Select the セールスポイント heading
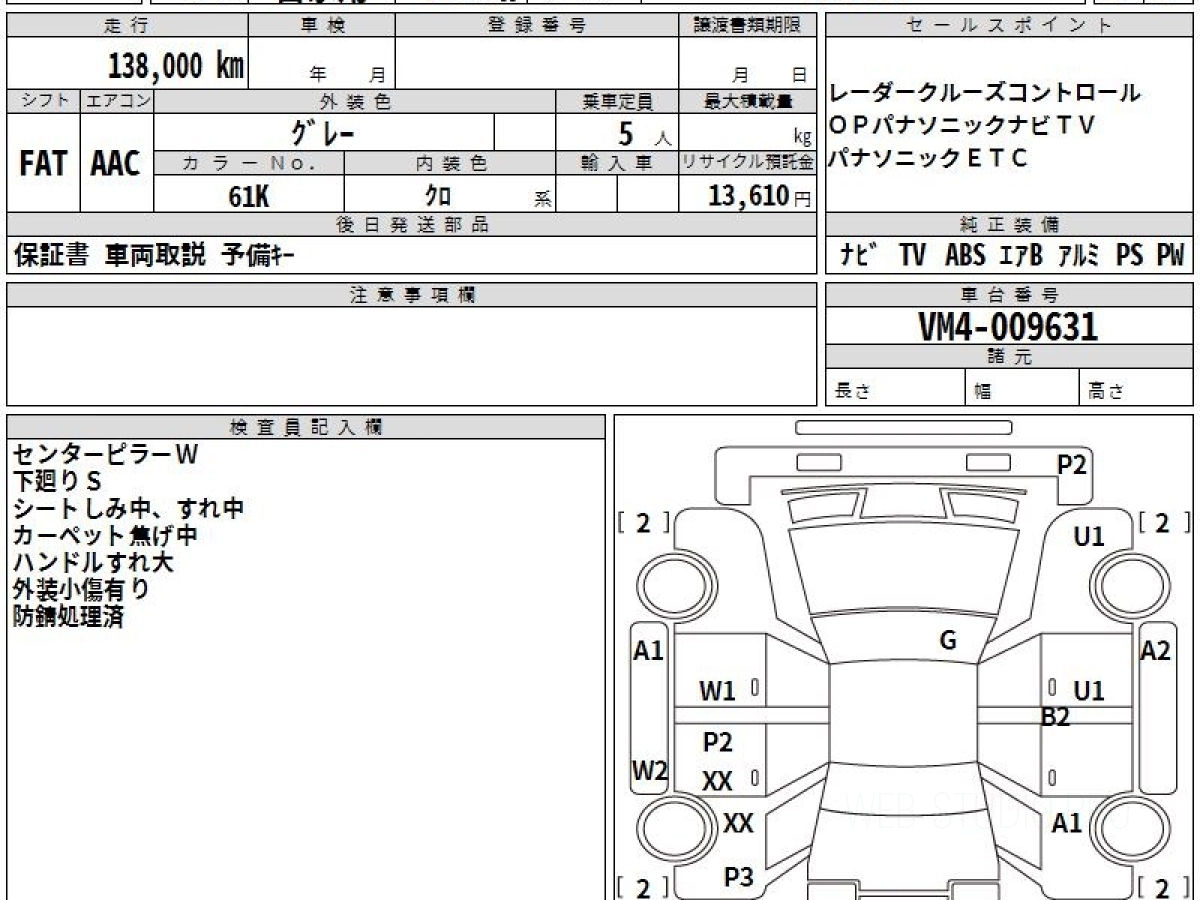Image resolution: width=1200 pixels, height=900 pixels. pos(1009,26)
